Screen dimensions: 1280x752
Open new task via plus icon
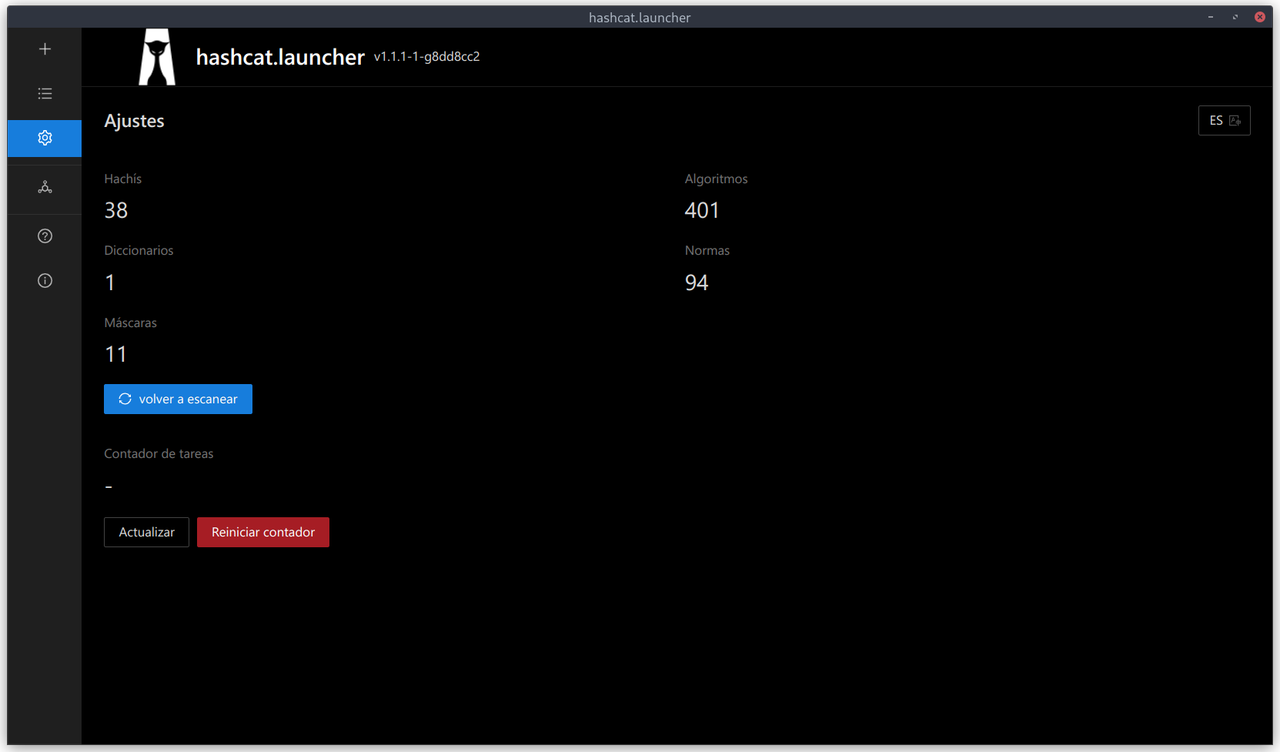point(44,49)
